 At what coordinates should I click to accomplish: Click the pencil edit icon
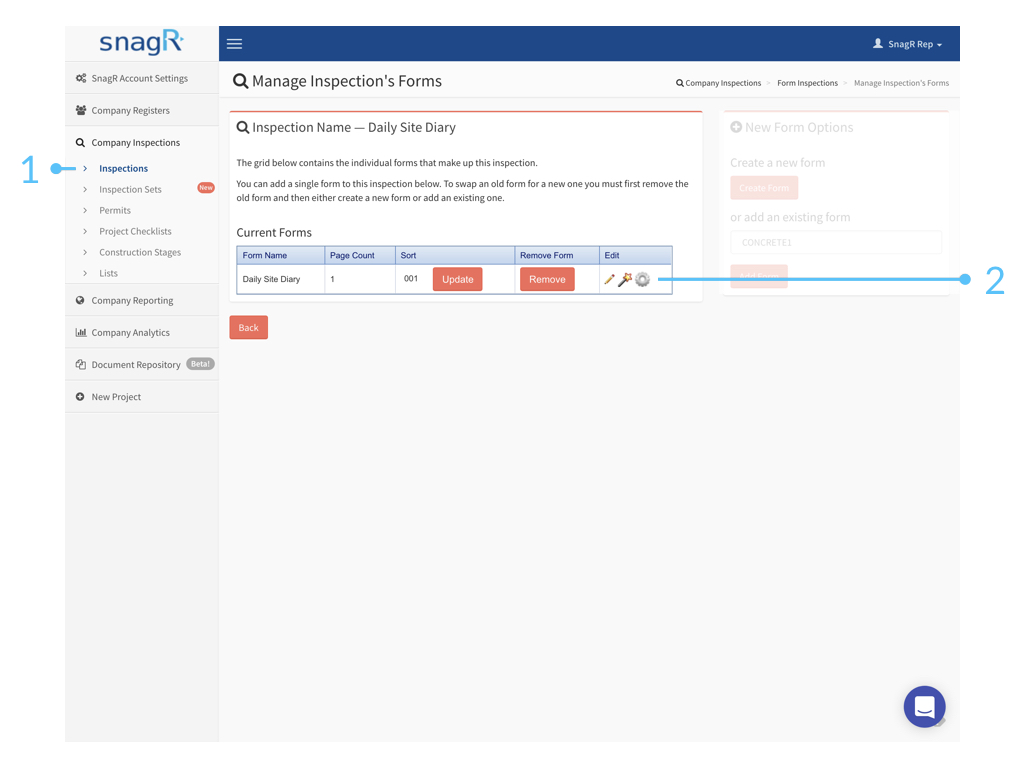610,280
